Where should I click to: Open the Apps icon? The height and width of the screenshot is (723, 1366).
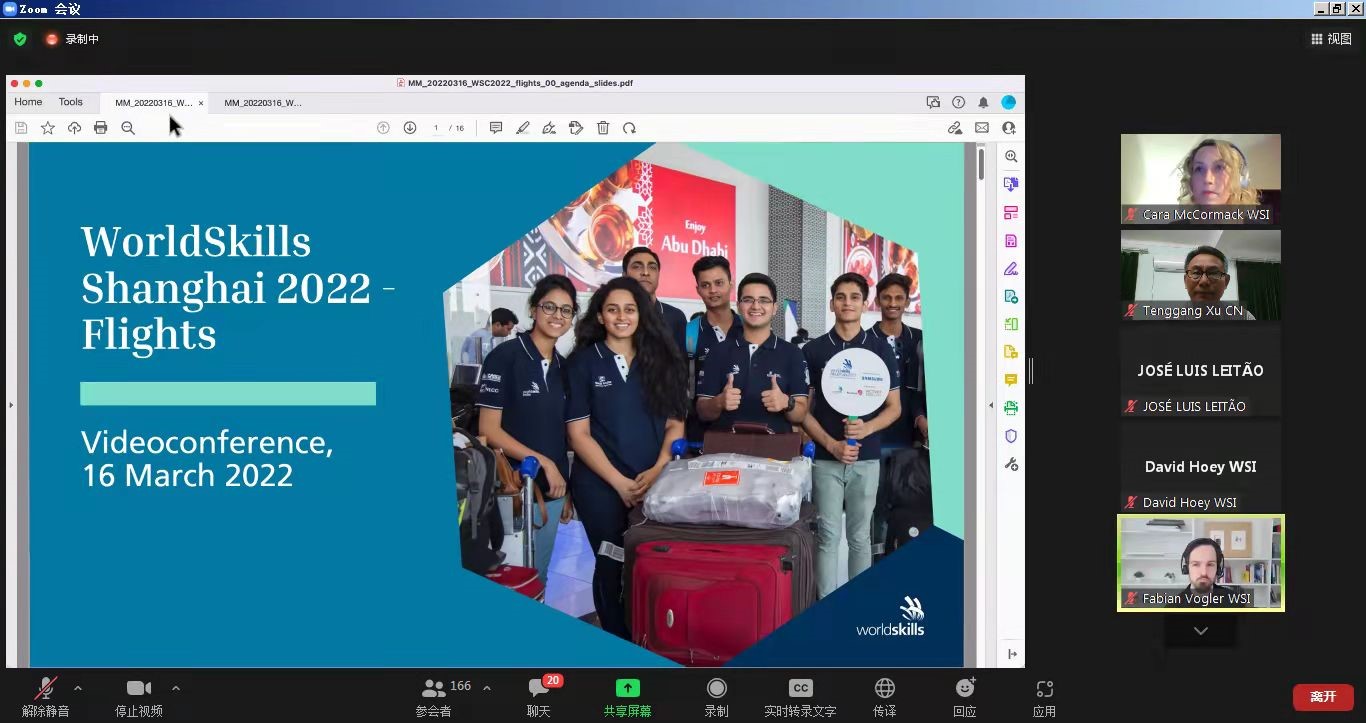point(1044,689)
